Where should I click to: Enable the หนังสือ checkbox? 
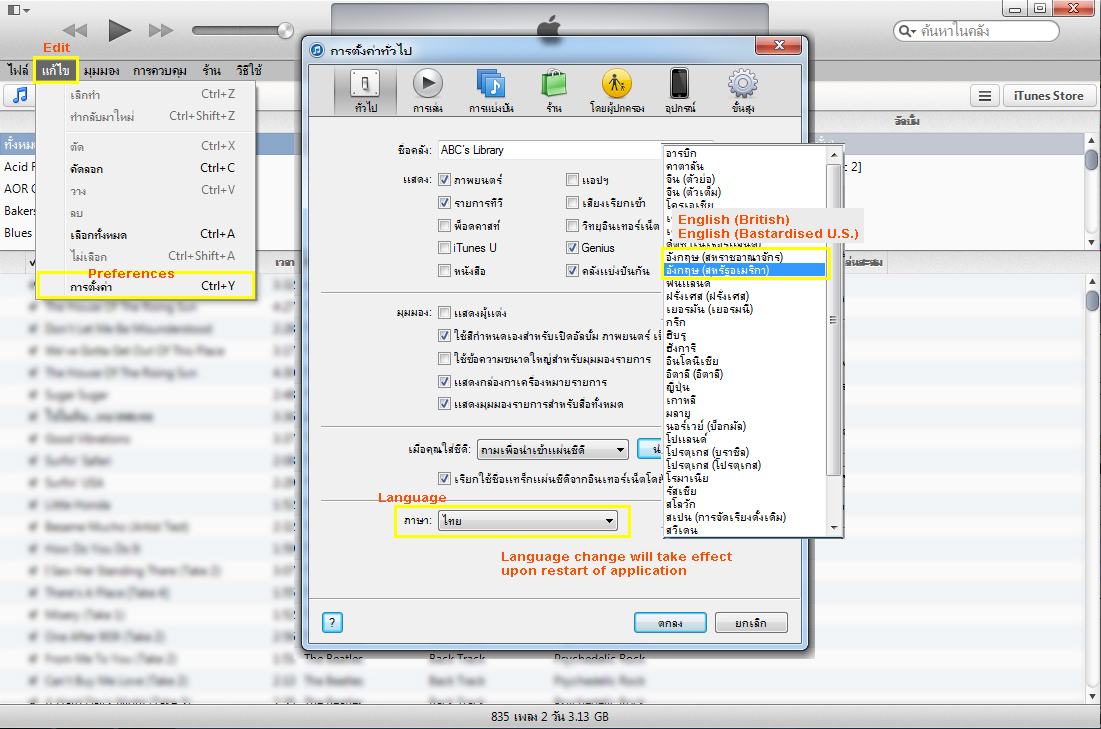pyautogui.click(x=444, y=270)
